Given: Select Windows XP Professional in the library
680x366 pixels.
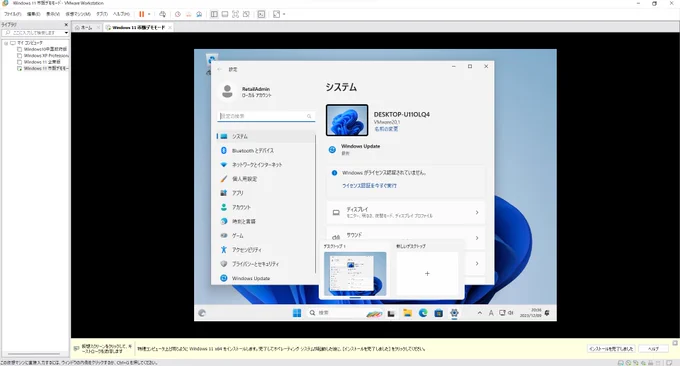Looking at the screenshot, I should 43,56.
